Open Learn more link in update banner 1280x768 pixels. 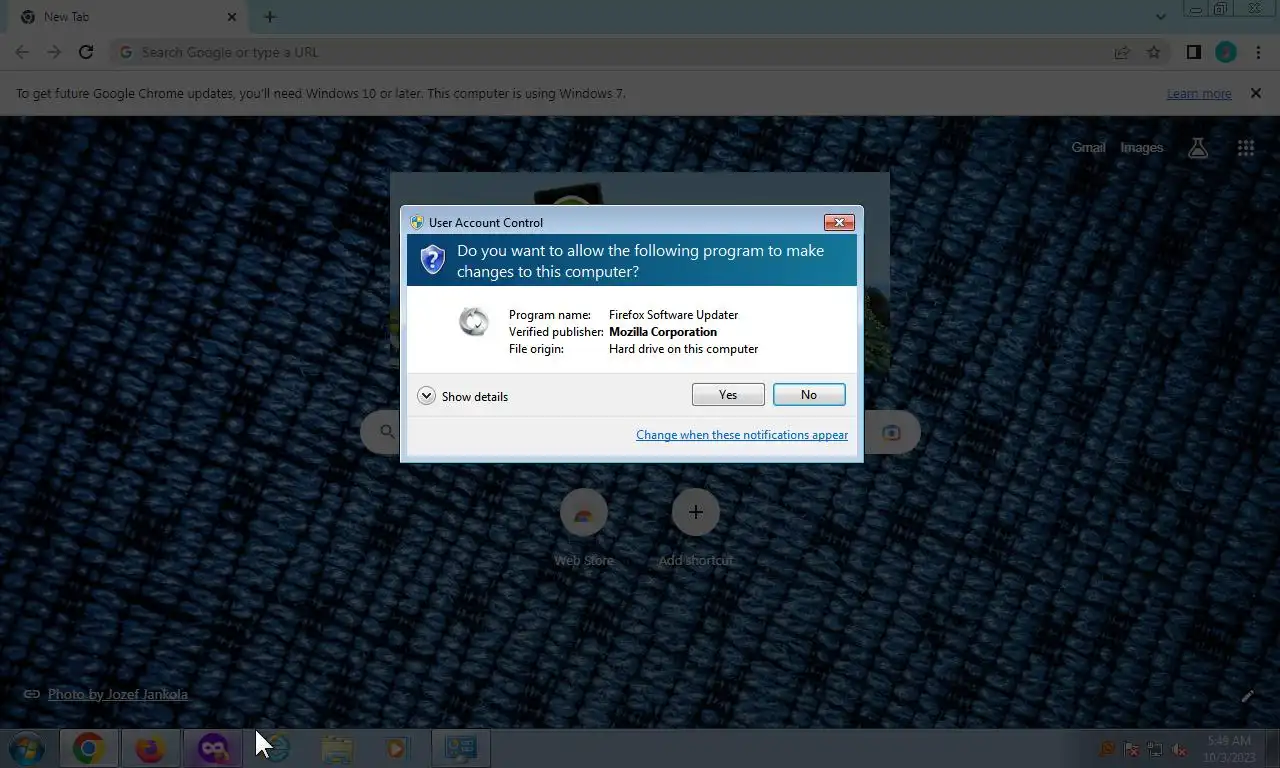tap(1199, 93)
